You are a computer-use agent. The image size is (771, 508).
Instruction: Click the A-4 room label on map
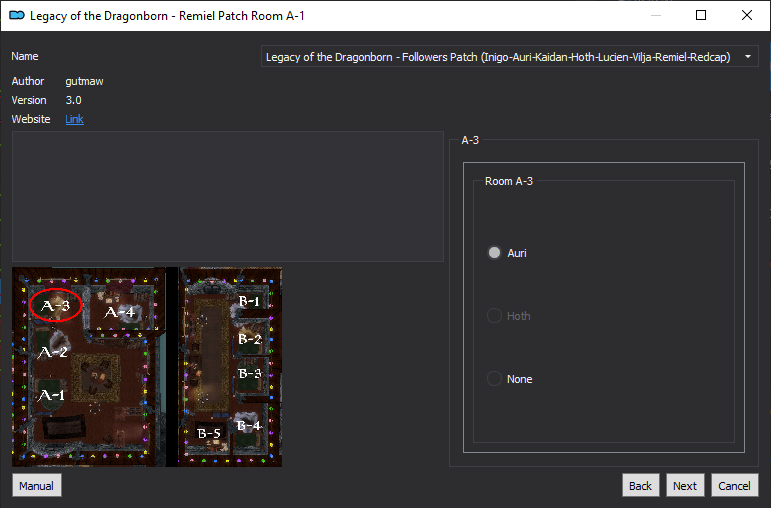(119, 312)
